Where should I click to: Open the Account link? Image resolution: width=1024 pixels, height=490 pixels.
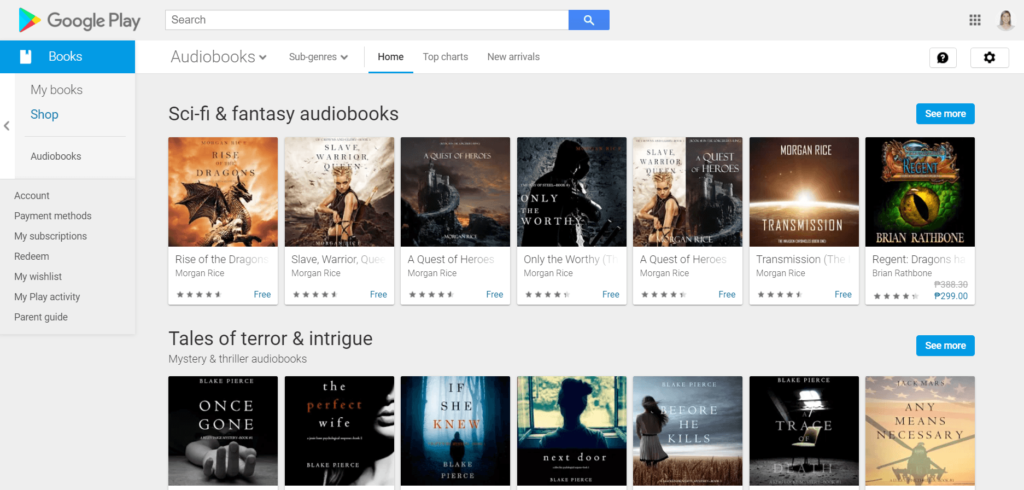click(x=32, y=195)
